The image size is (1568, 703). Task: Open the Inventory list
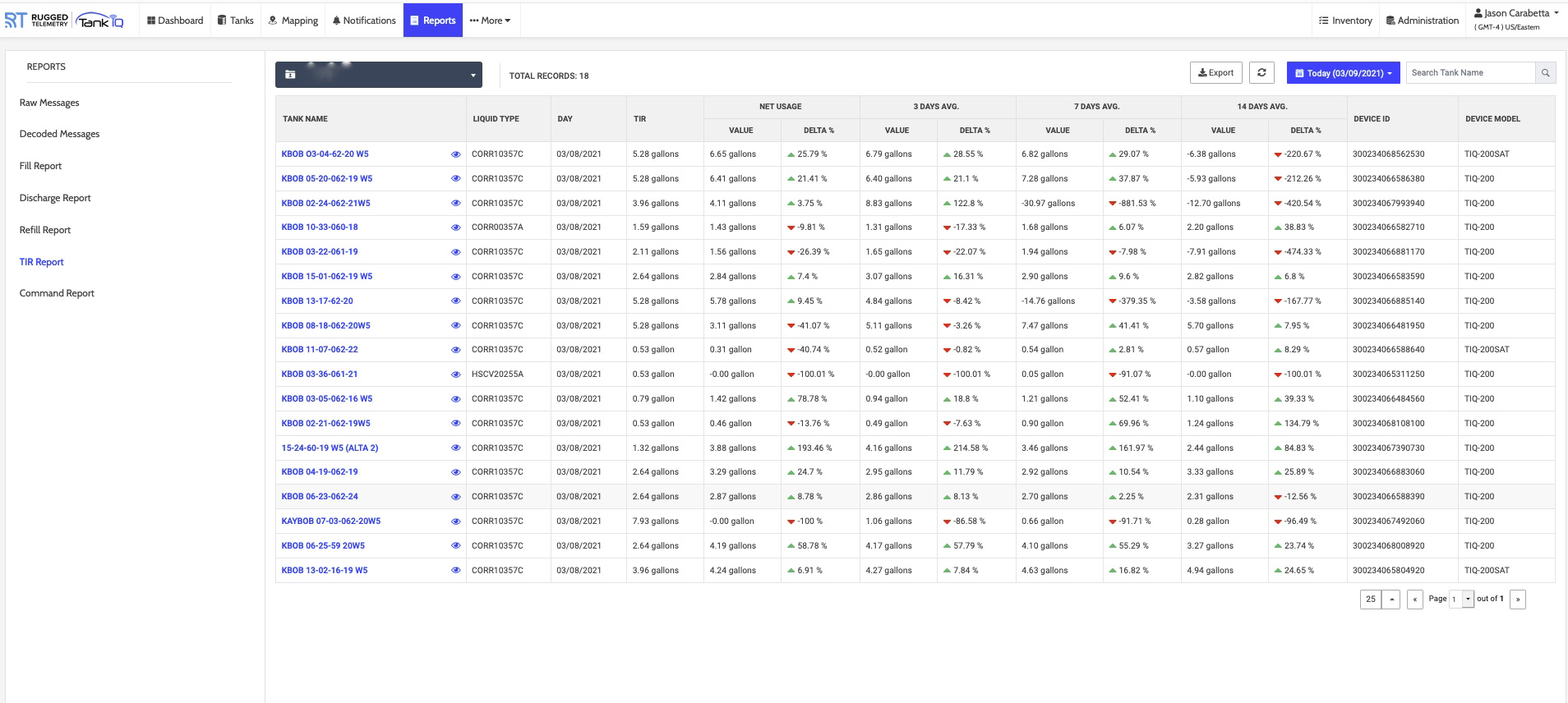[x=1345, y=21]
